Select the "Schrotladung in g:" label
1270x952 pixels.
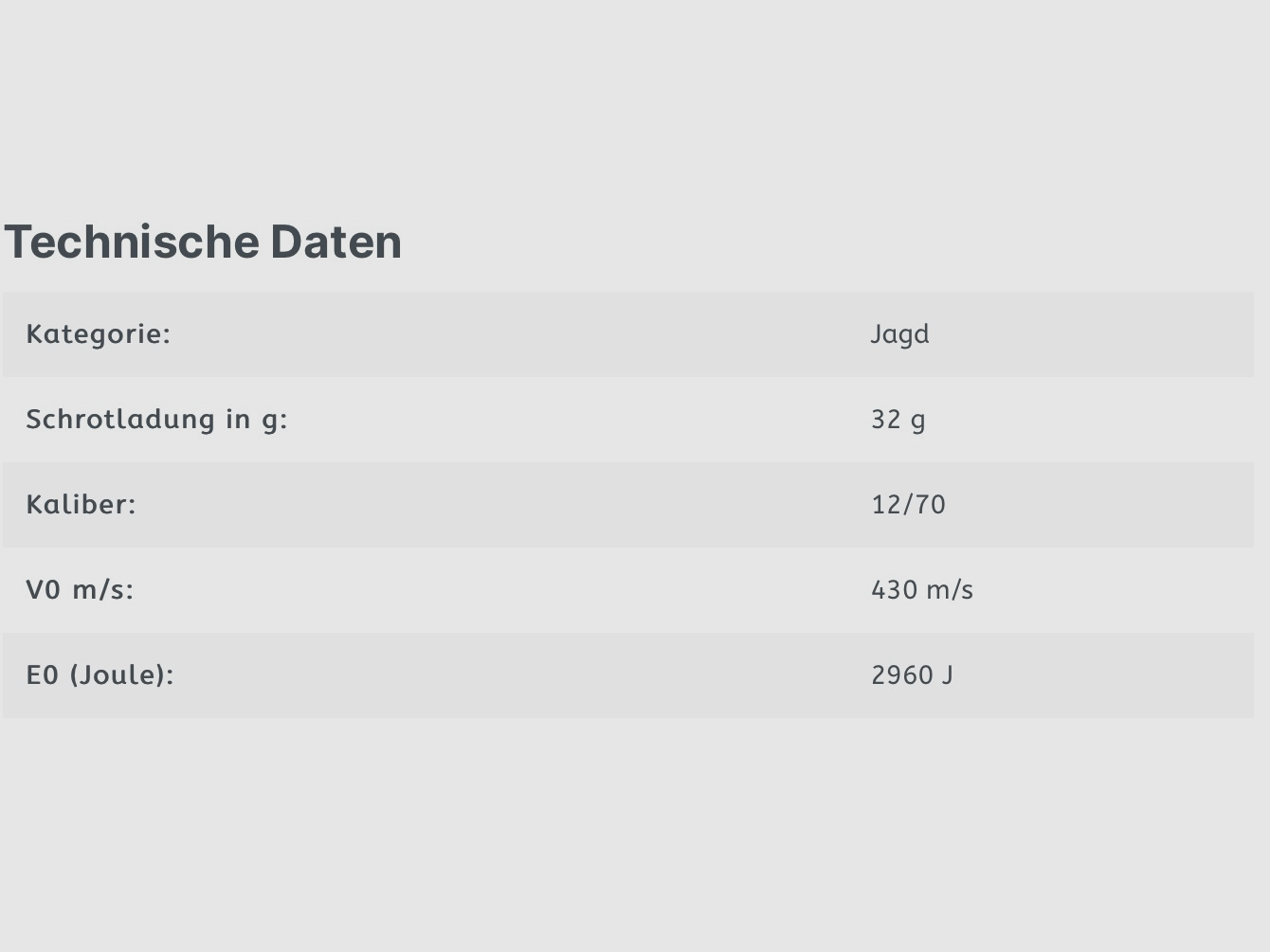[156, 420]
